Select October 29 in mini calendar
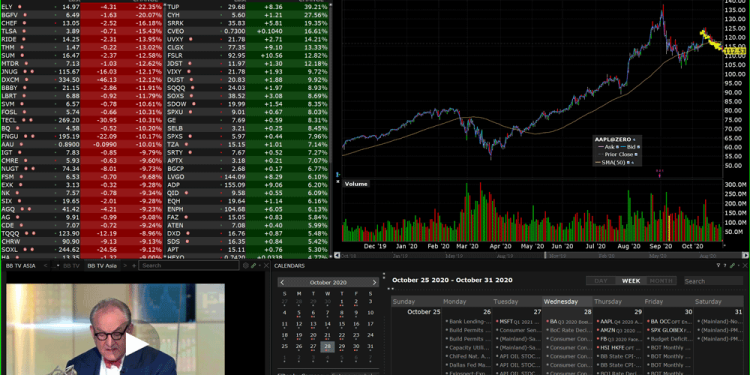The width and height of the screenshot is (750, 375). [x=342, y=347]
